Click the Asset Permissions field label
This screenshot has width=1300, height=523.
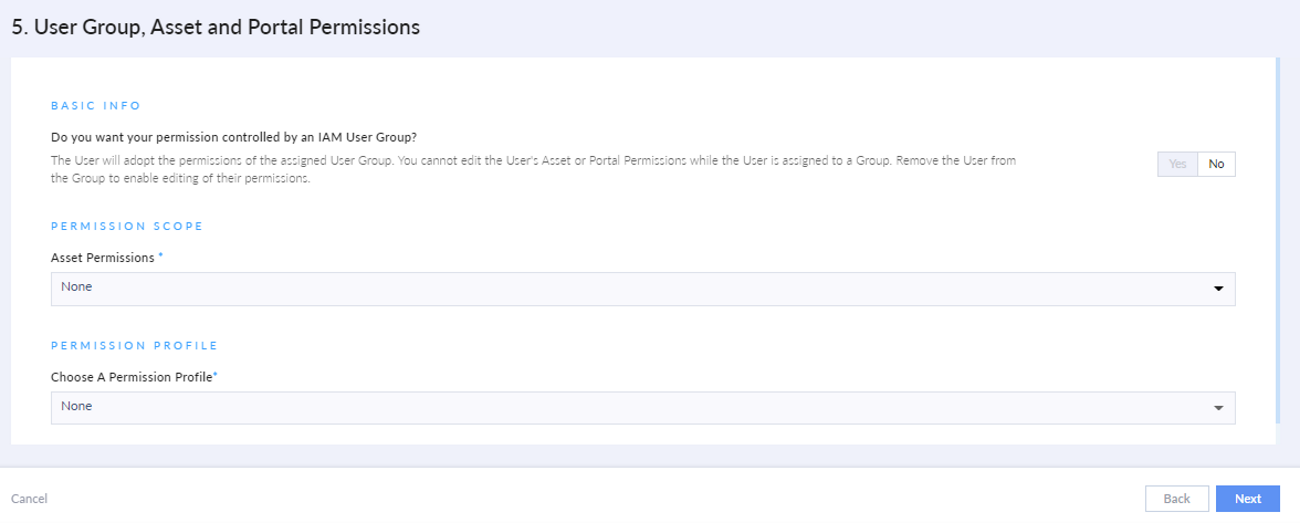102,257
